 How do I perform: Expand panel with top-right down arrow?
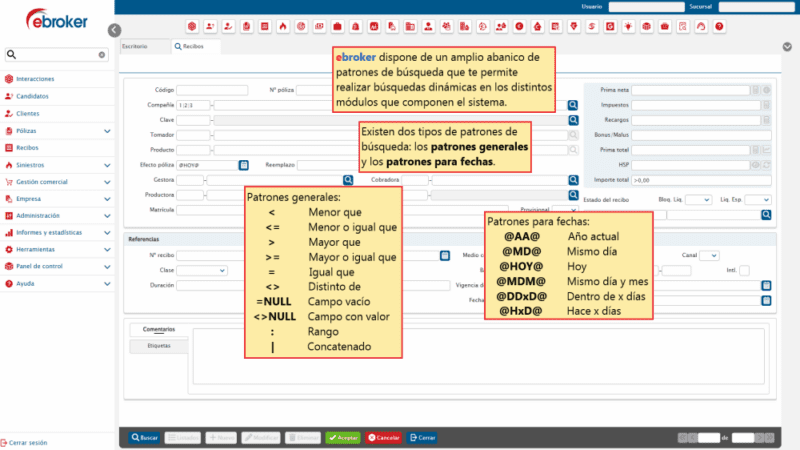coord(787,46)
